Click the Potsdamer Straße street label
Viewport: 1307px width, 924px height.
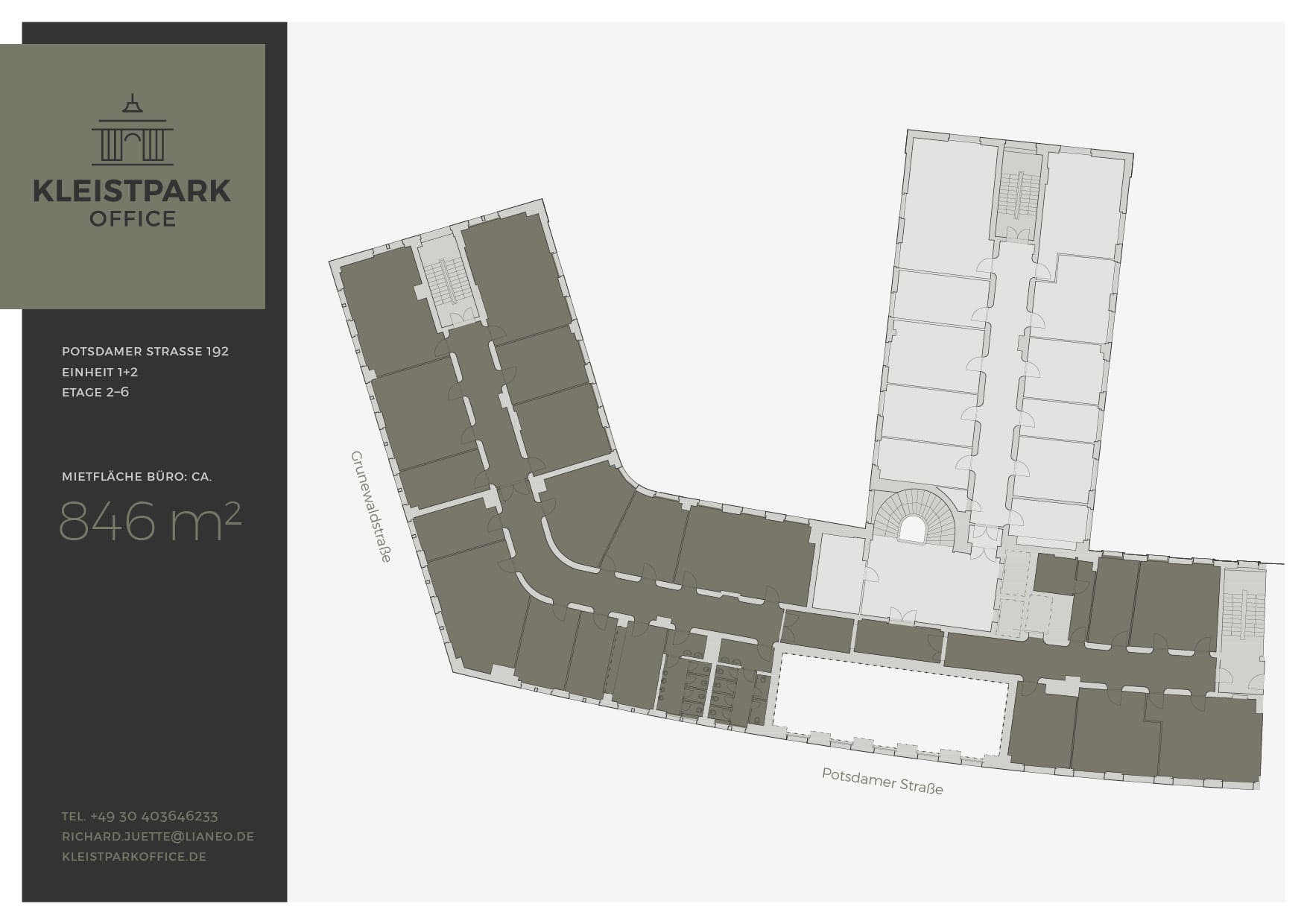tap(882, 781)
